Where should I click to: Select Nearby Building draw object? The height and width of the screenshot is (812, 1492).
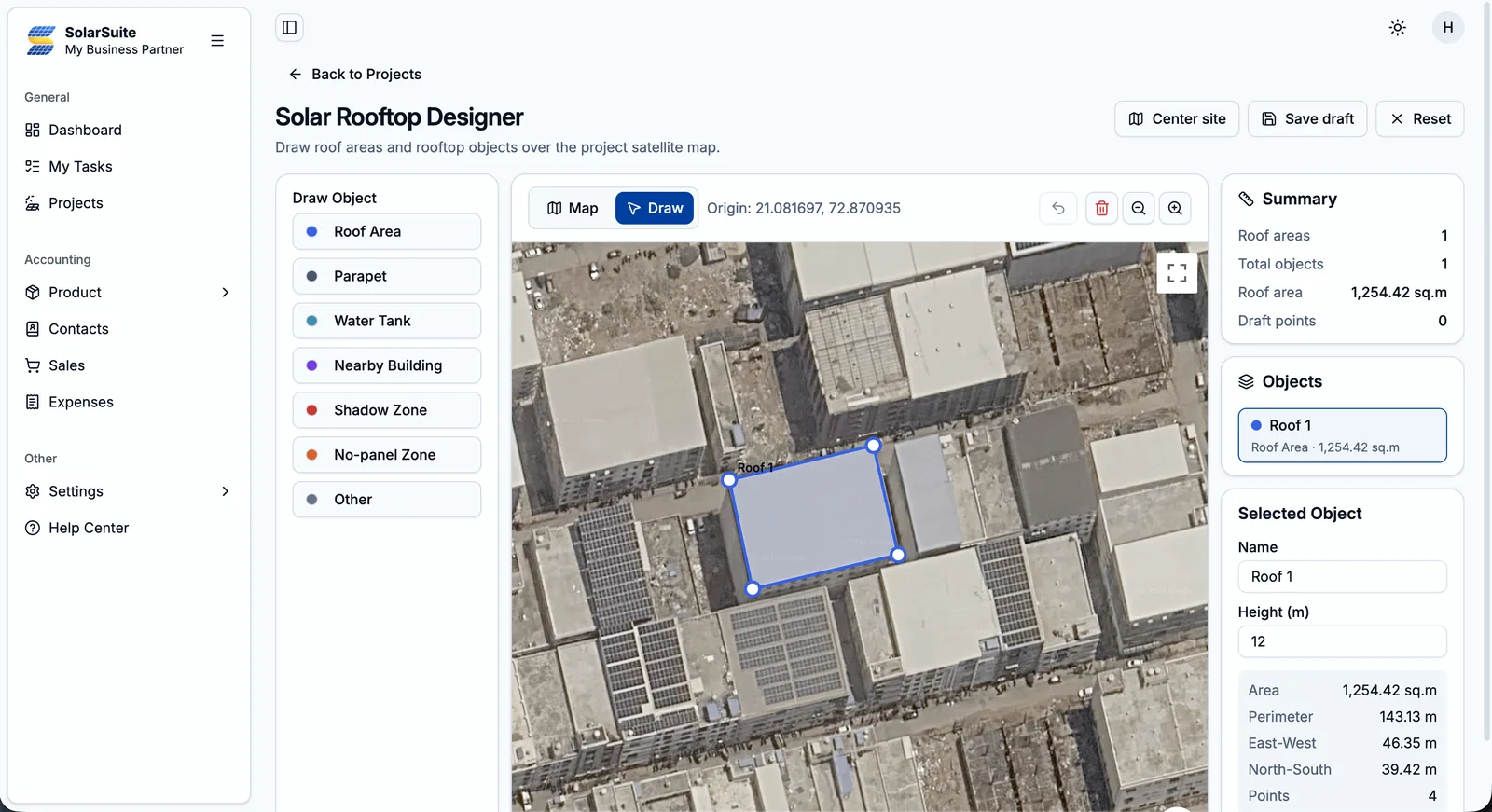[387, 365]
